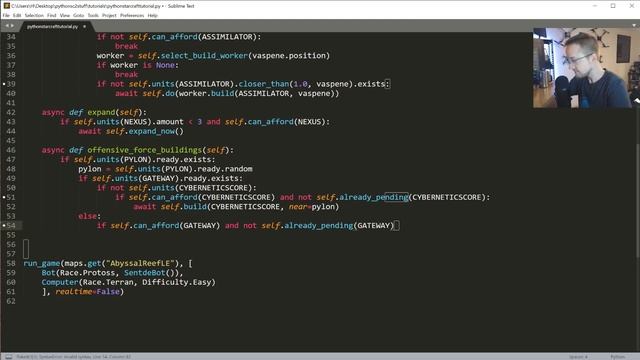640x360 pixels.
Task: Open the Tools menu
Action: tap(93, 16)
